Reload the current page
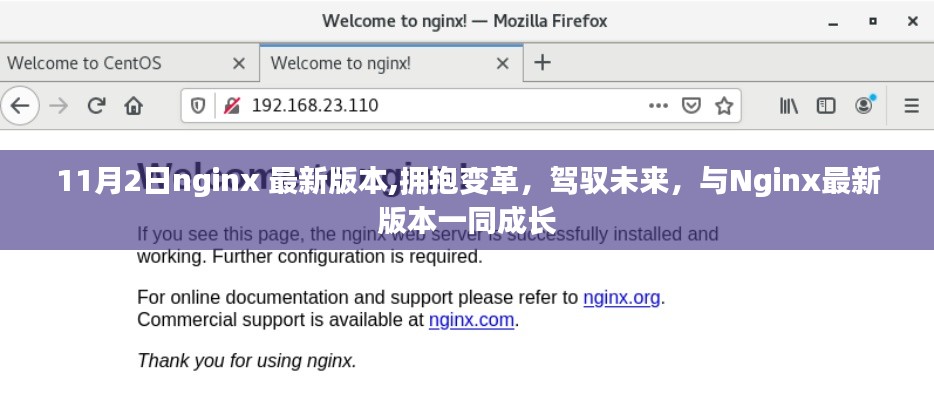Image resolution: width=934 pixels, height=400 pixels. [96, 106]
